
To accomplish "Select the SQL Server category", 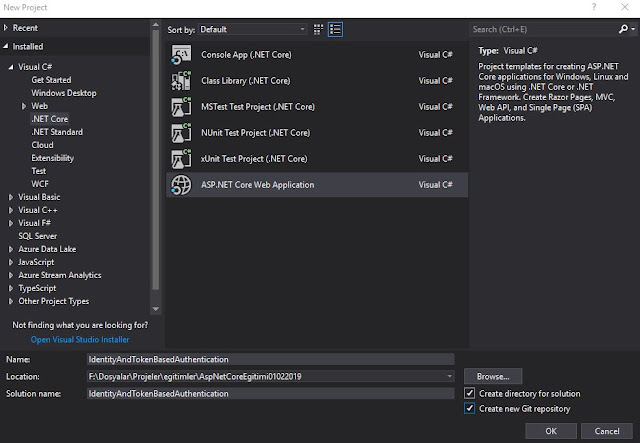I will point(38,236).
